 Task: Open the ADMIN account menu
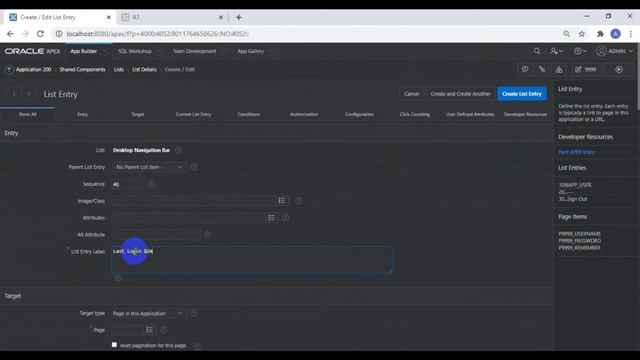(x=614, y=51)
